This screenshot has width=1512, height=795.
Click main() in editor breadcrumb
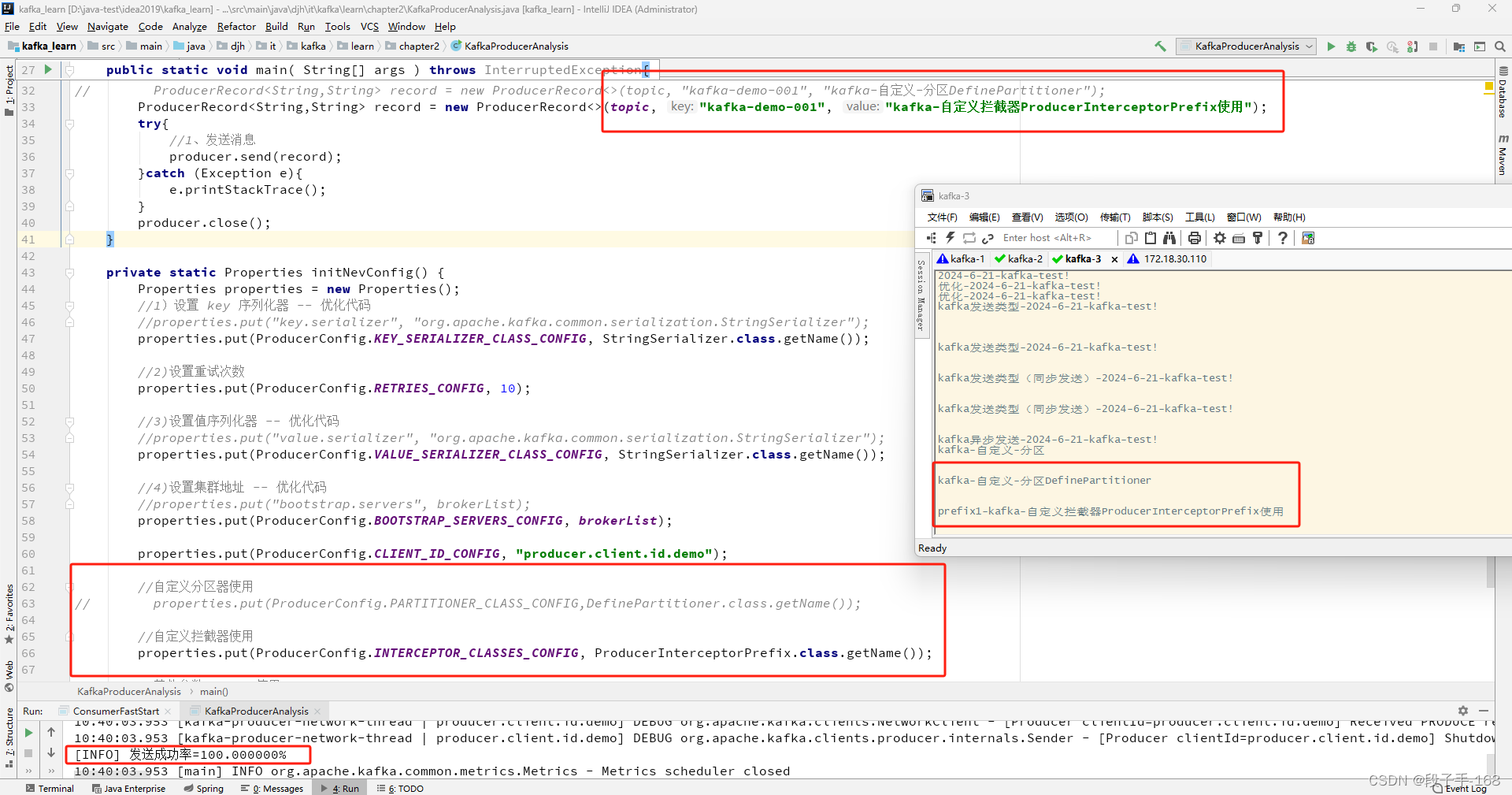pyautogui.click(x=214, y=692)
